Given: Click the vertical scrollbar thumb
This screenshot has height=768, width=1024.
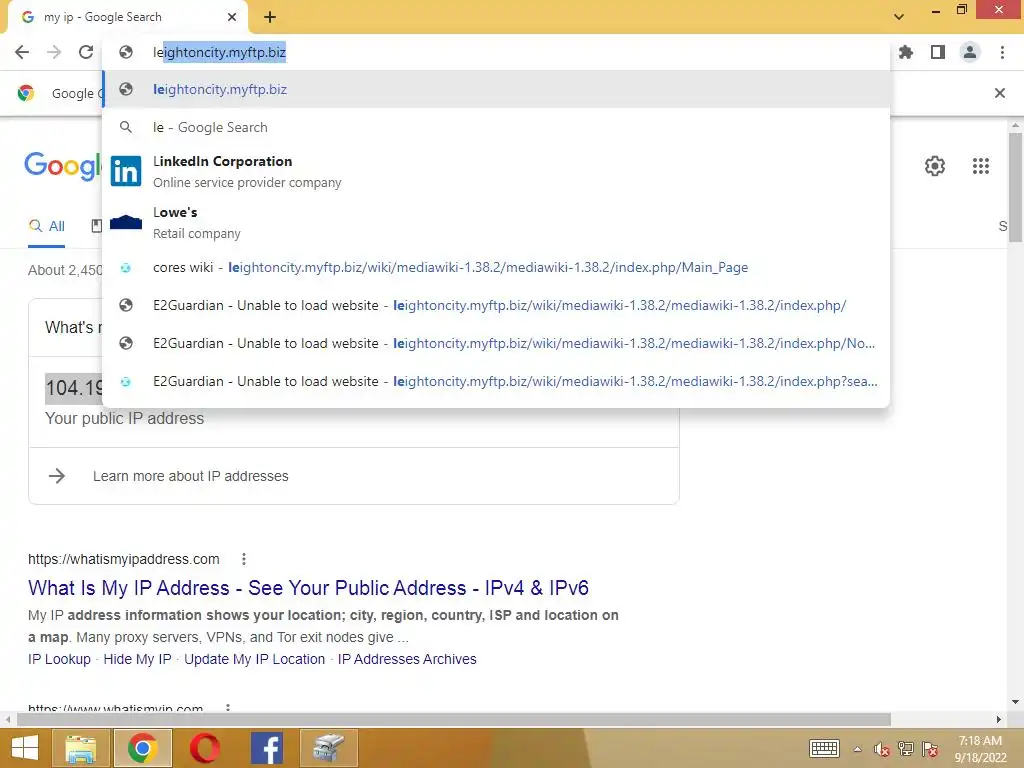Looking at the screenshot, I should [x=1015, y=187].
